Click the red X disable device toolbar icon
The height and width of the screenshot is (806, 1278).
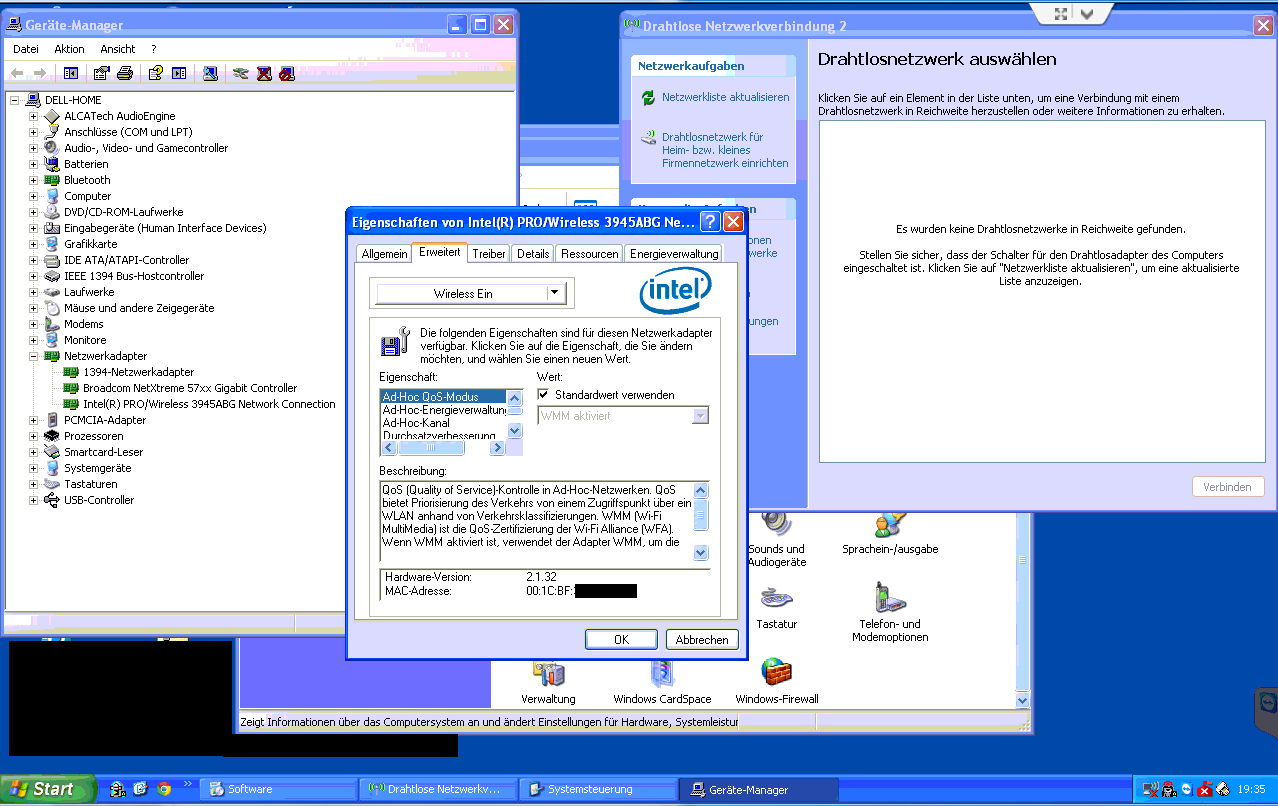[263, 73]
